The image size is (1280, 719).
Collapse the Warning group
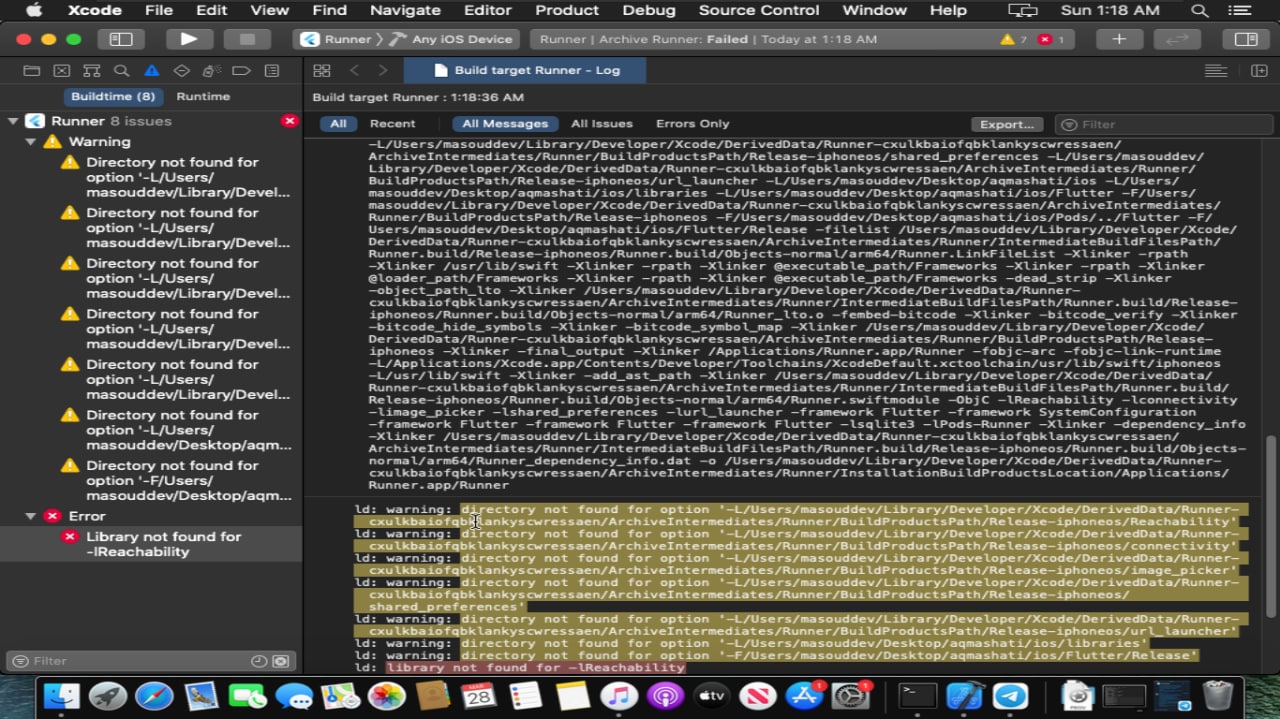(x=31, y=142)
